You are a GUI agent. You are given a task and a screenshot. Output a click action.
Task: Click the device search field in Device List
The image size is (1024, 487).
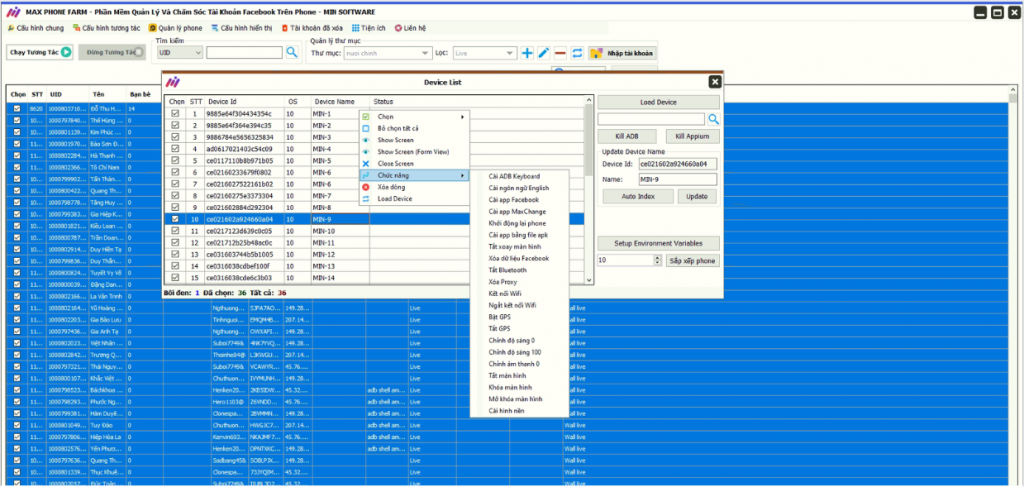[651, 119]
